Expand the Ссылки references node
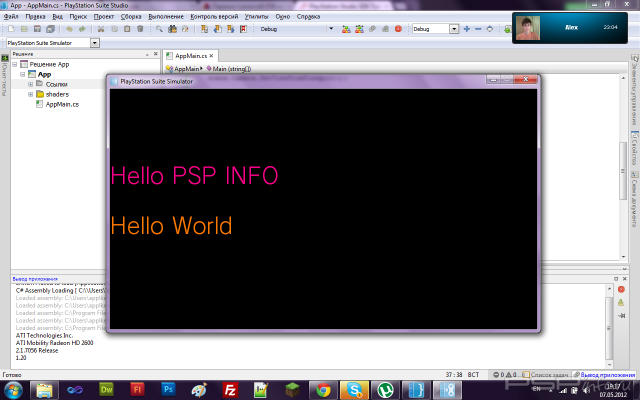This screenshot has height=400, width=640. (31, 84)
